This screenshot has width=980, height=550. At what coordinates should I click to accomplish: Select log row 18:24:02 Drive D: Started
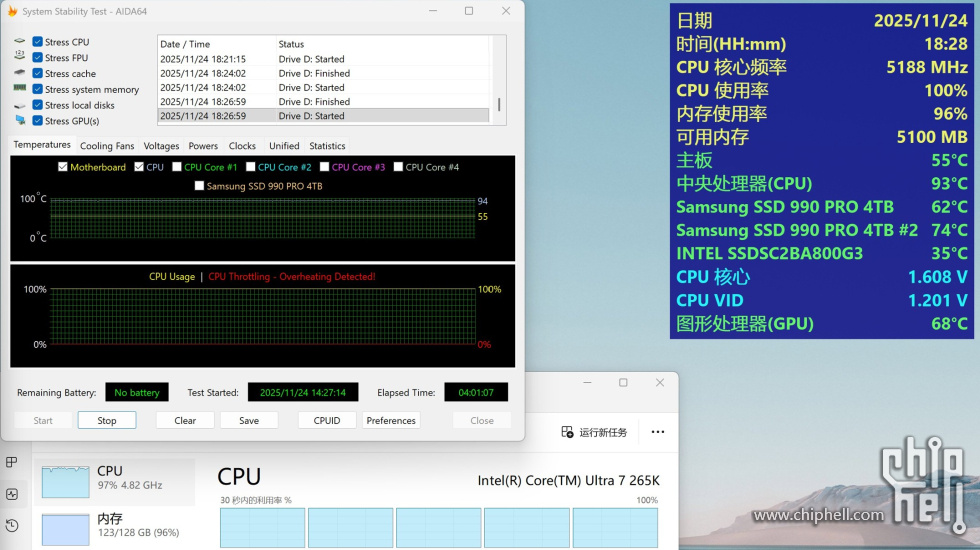[x=323, y=88]
